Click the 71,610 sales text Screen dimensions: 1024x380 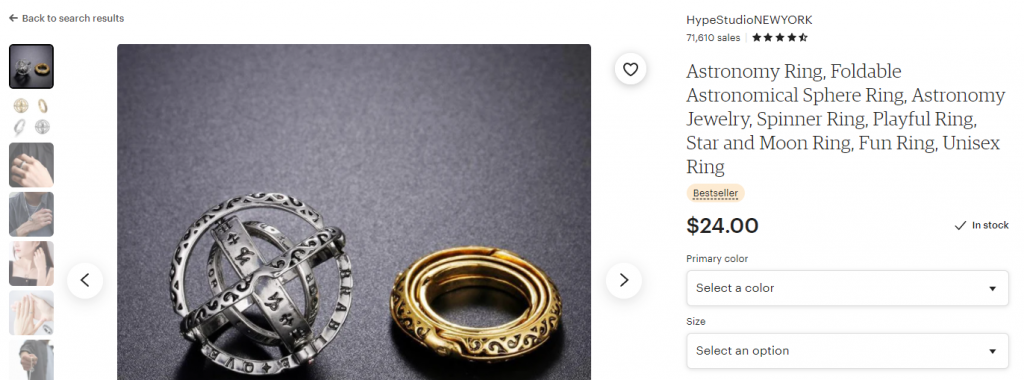(713, 38)
